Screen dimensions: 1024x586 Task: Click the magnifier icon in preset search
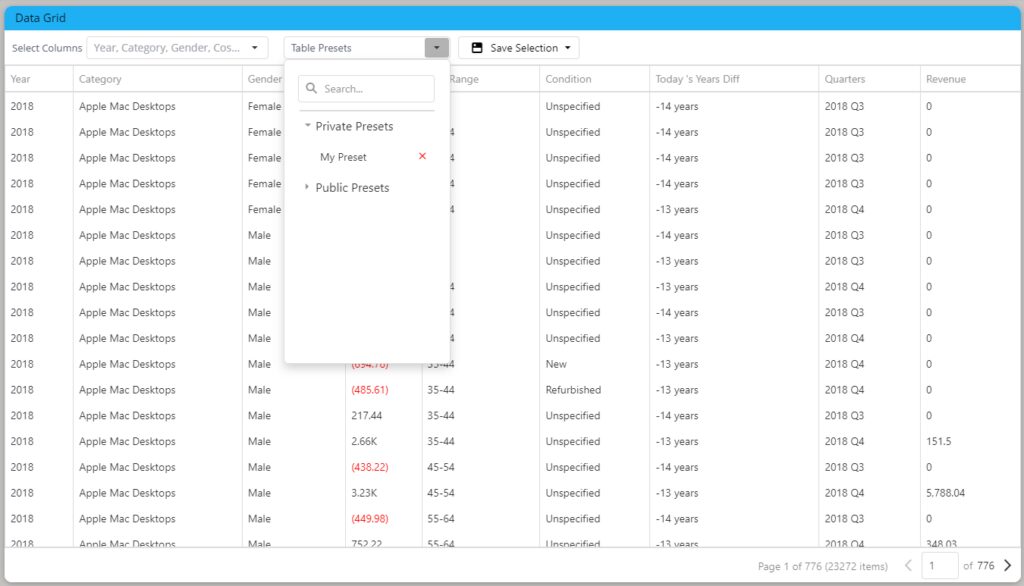point(310,89)
